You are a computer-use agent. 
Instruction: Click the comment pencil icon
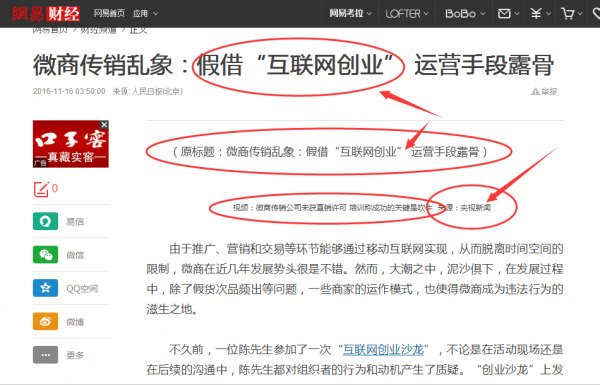pyautogui.click(x=41, y=189)
